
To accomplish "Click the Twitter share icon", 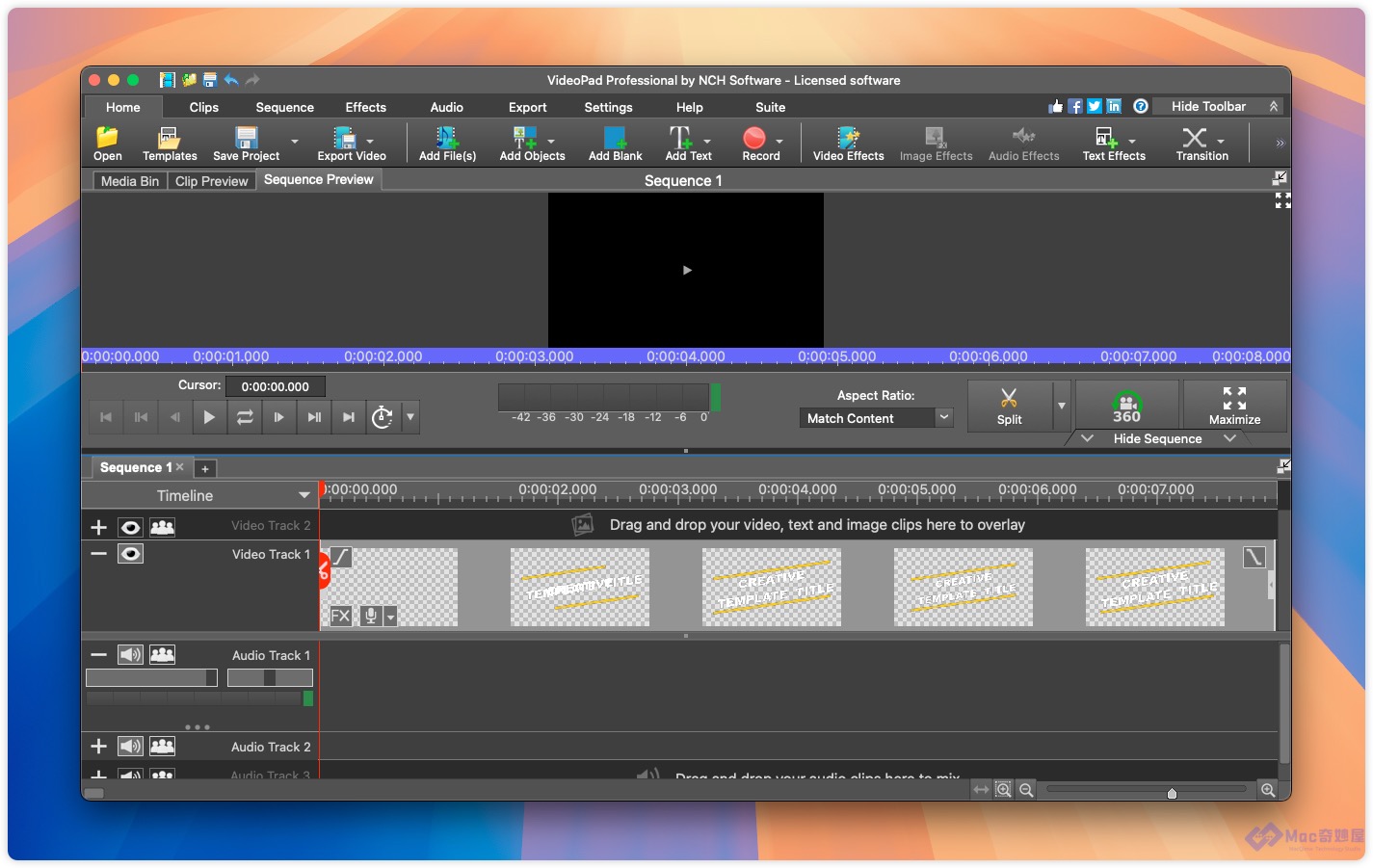I will coord(1095,106).
